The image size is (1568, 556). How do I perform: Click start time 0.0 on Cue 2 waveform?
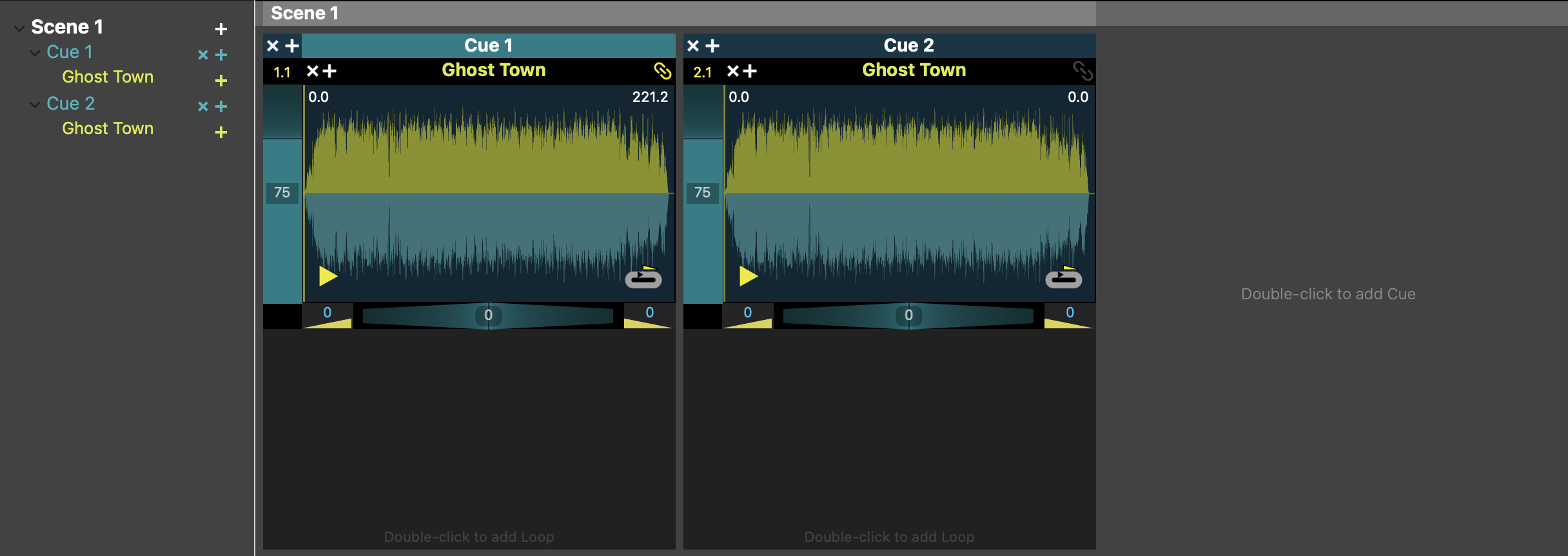[739, 97]
